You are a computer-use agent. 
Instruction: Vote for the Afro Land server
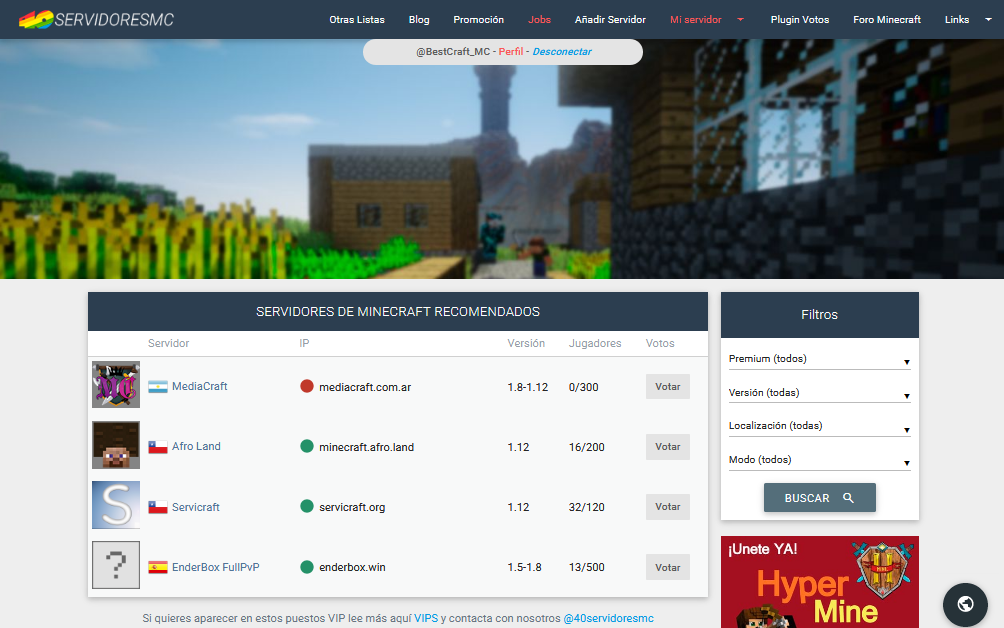coord(667,447)
